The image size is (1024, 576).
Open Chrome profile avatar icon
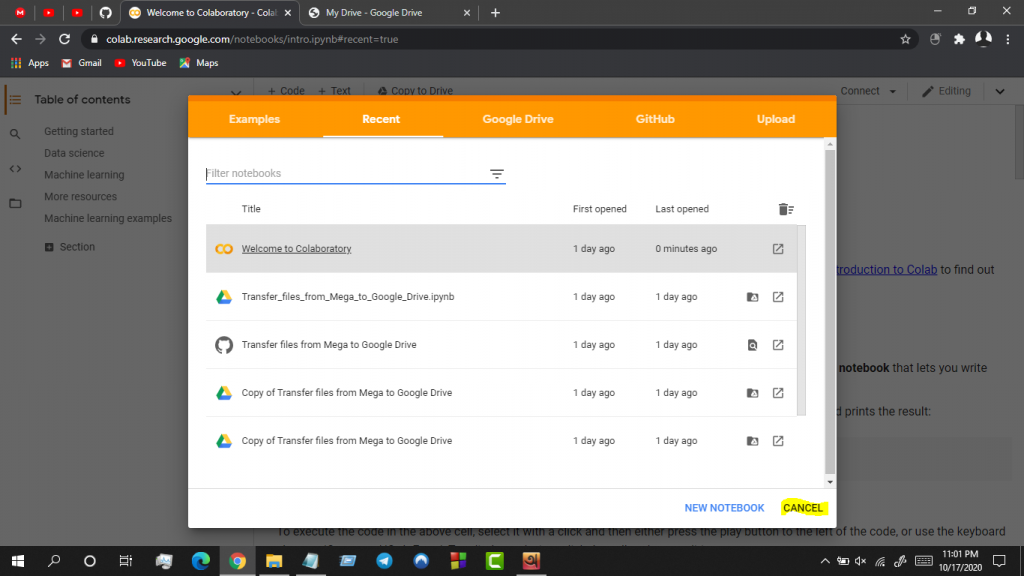(x=984, y=39)
